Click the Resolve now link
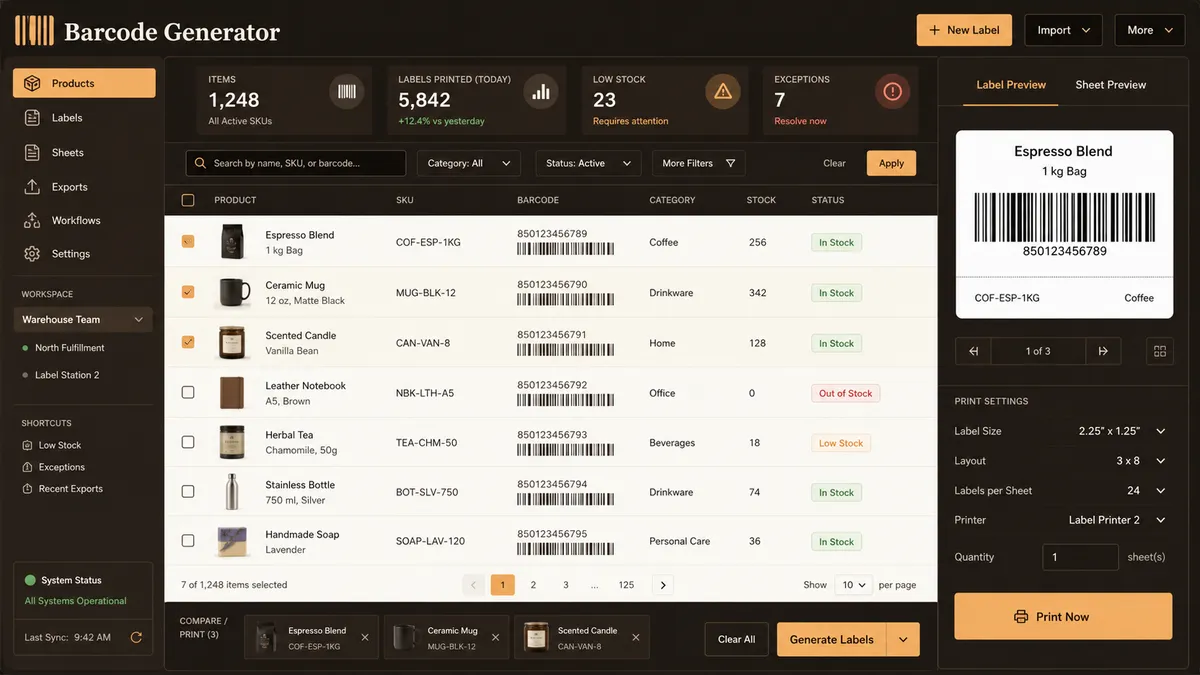 800,121
